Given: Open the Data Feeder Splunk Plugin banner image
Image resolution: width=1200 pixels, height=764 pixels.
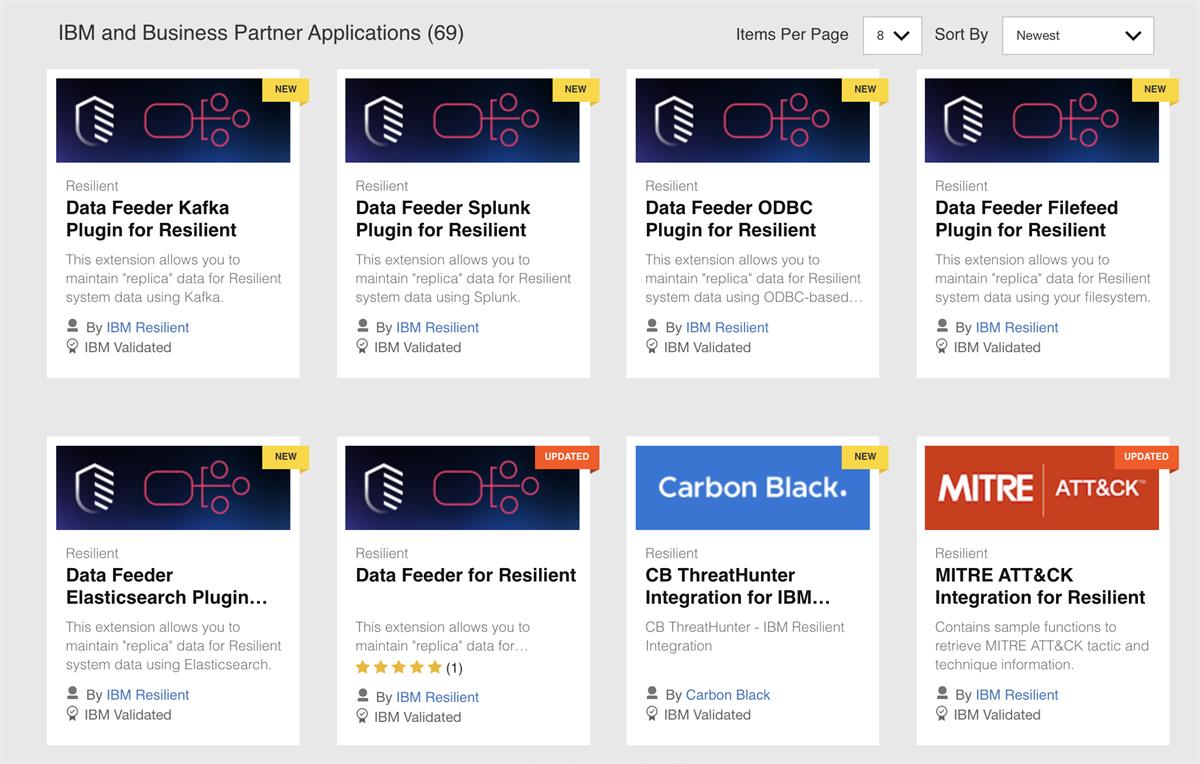Looking at the screenshot, I should [462, 120].
